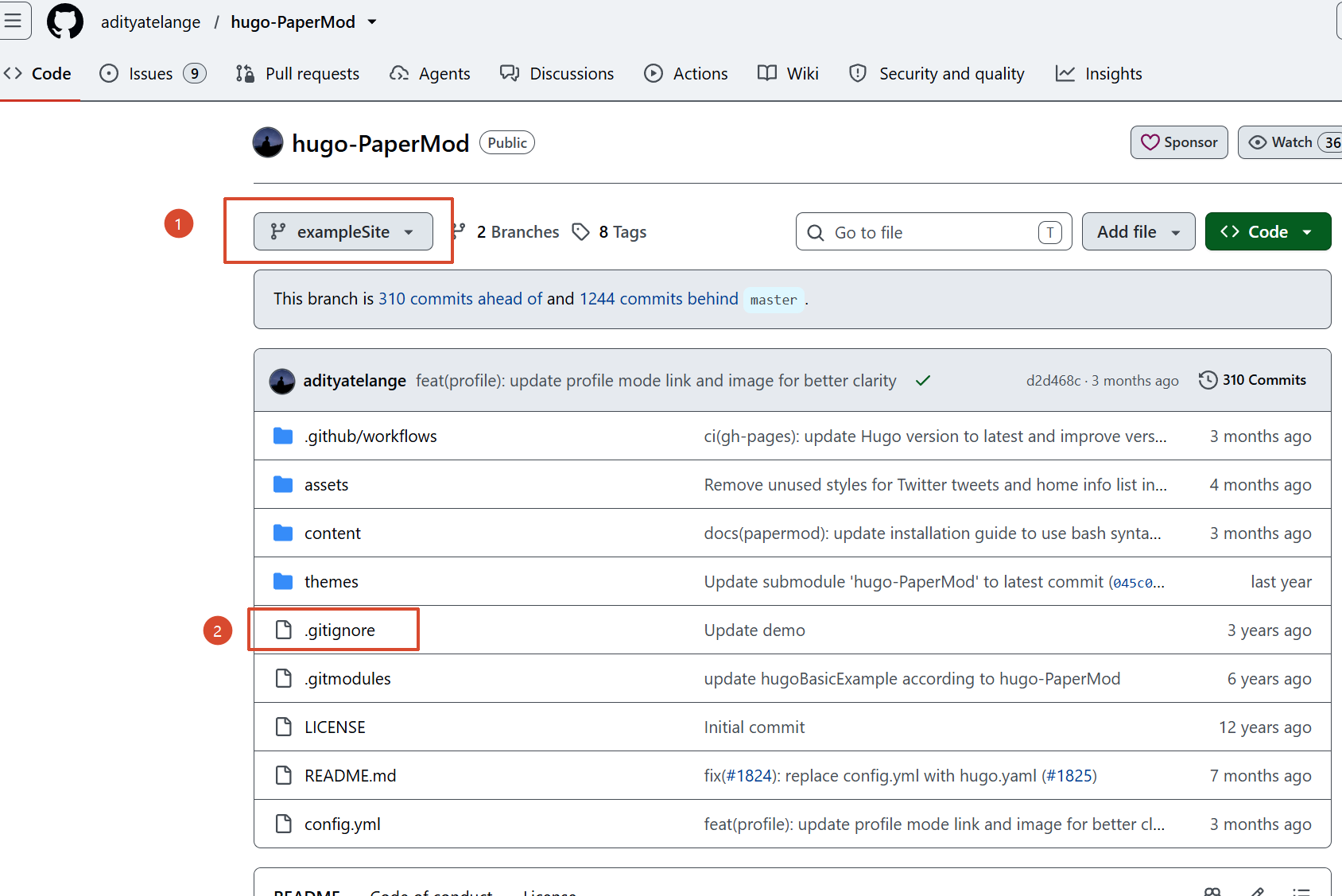Open the .github/workflows folder
Viewport: 1342px width, 896px height.
[x=370, y=436]
